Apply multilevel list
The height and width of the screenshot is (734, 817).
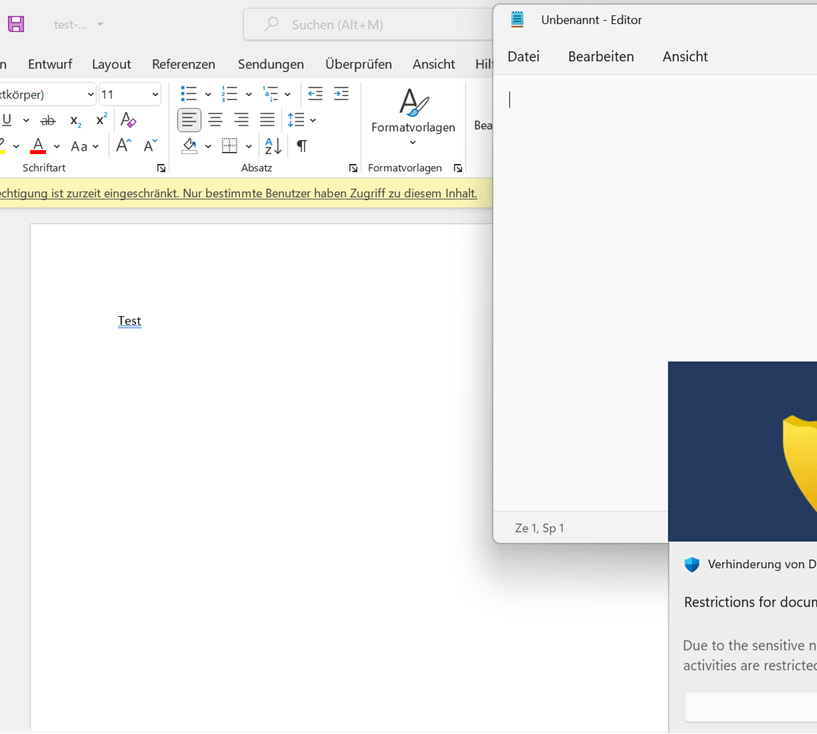click(x=270, y=94)
